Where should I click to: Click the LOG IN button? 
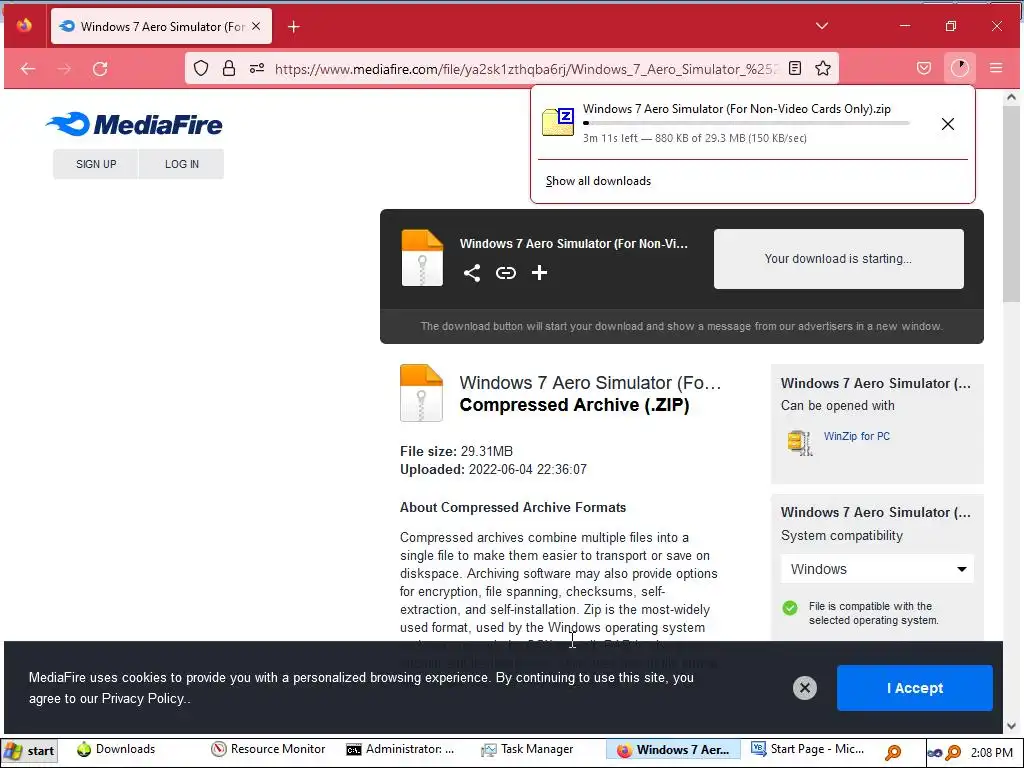pyautogui.click(x=182, y=164)
